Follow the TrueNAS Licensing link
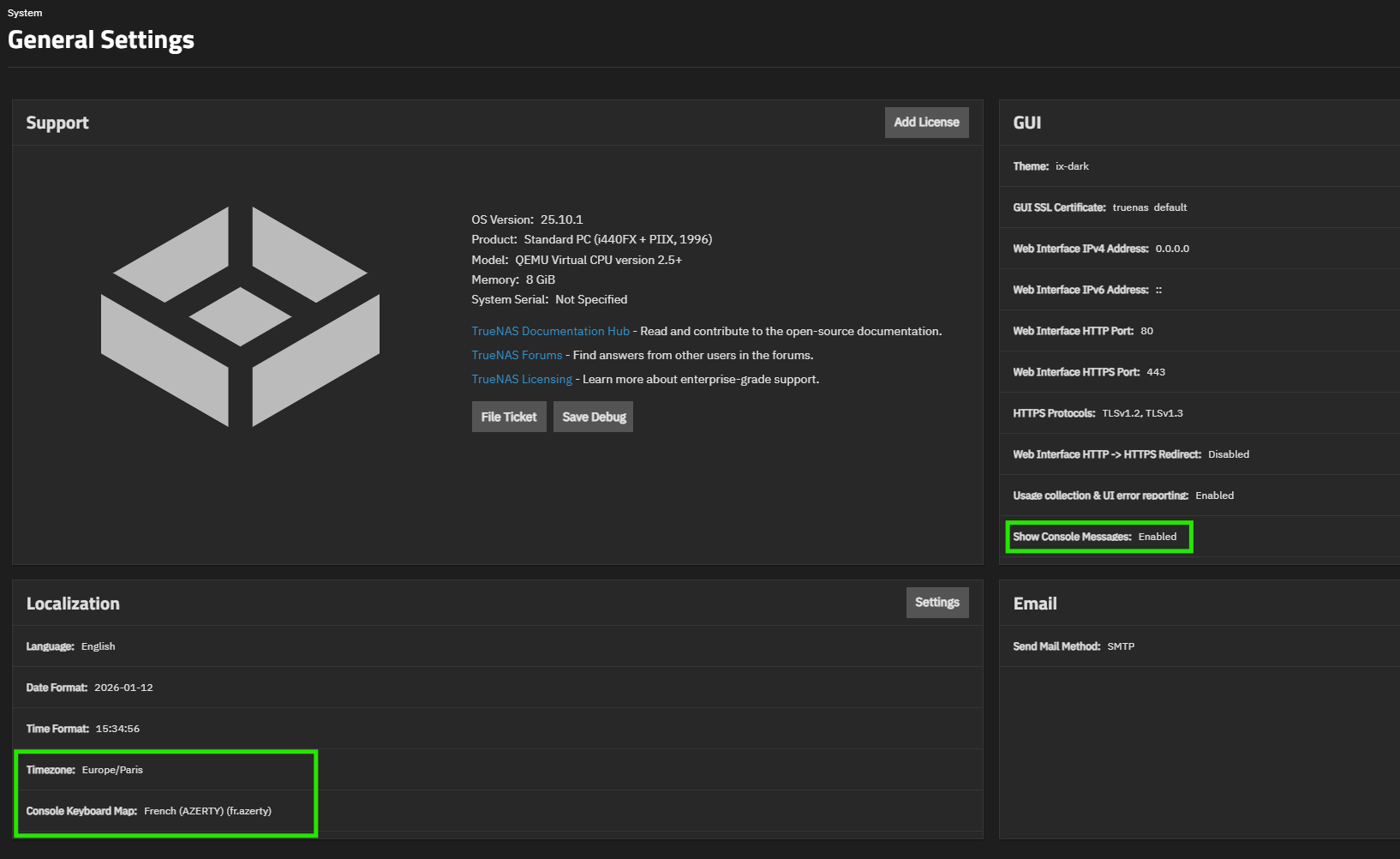This screenshot has height=859, width=1400. tap(521, 380)
